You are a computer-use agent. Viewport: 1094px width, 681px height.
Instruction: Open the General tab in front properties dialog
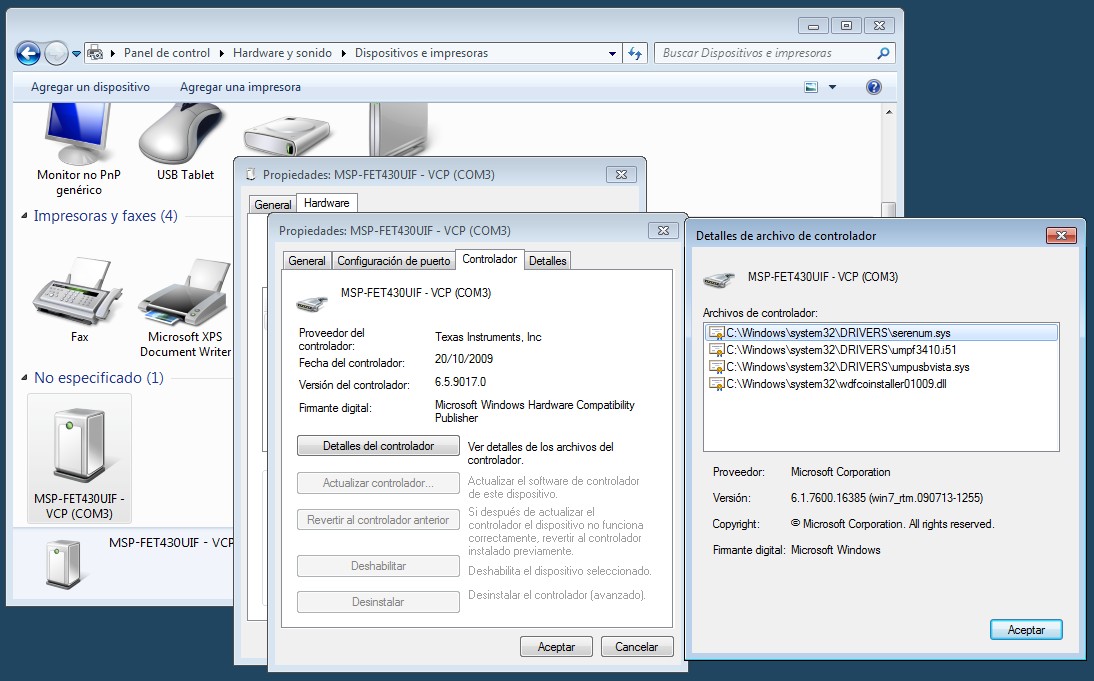tap(307, 260)
